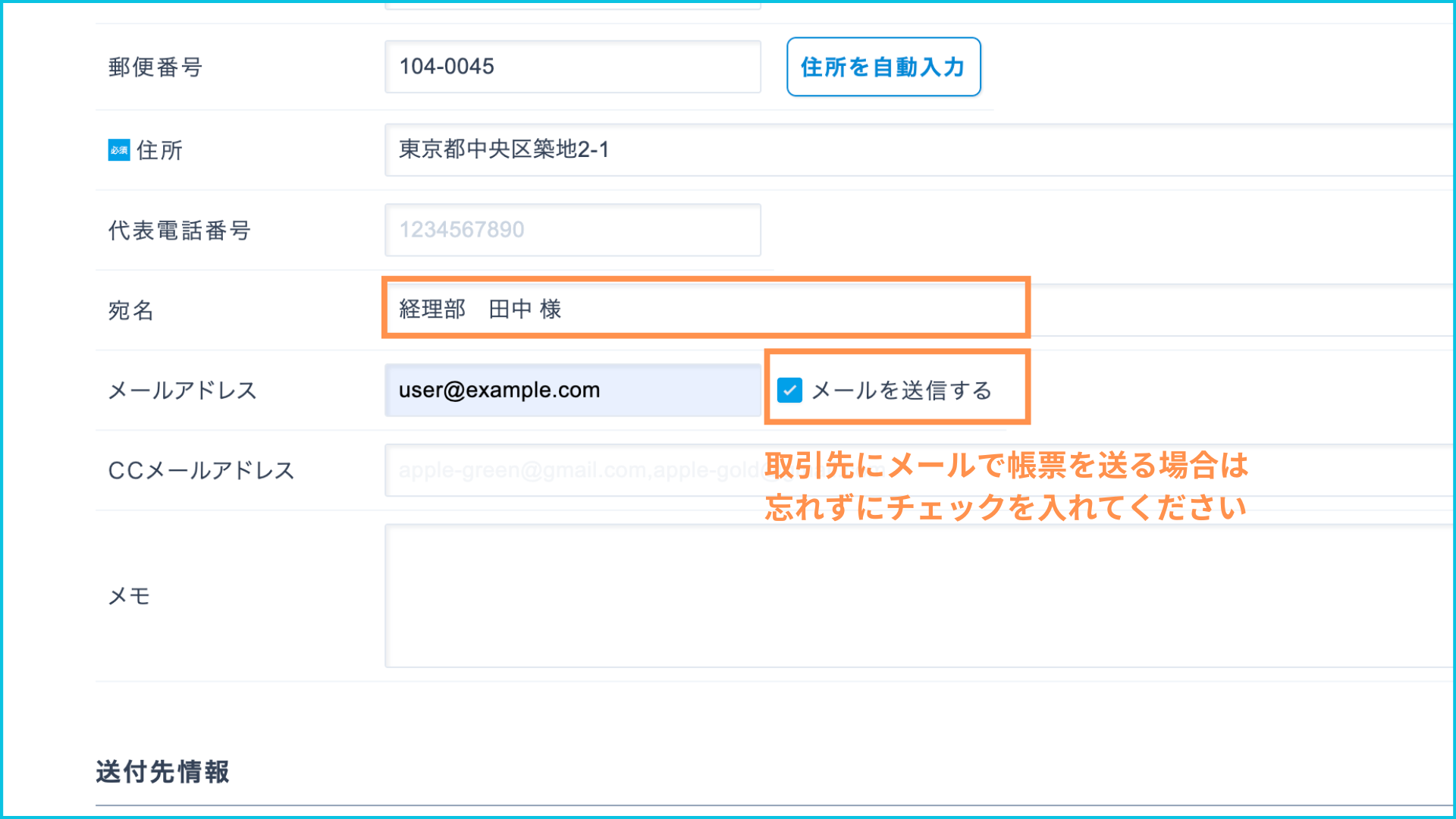Click the CCメールアドレス label

click(201, 471)
